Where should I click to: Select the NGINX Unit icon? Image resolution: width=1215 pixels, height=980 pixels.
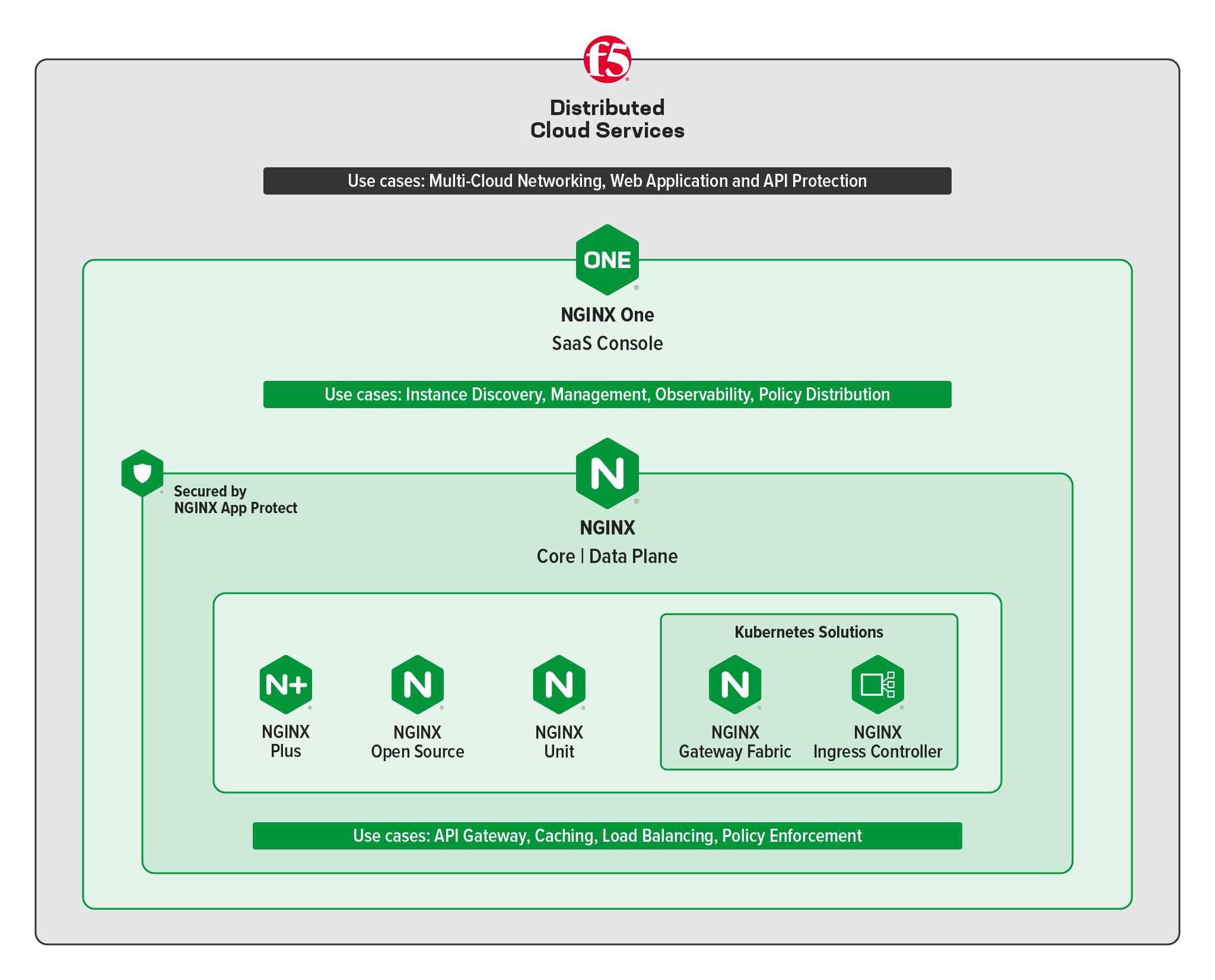coord(559,685)
